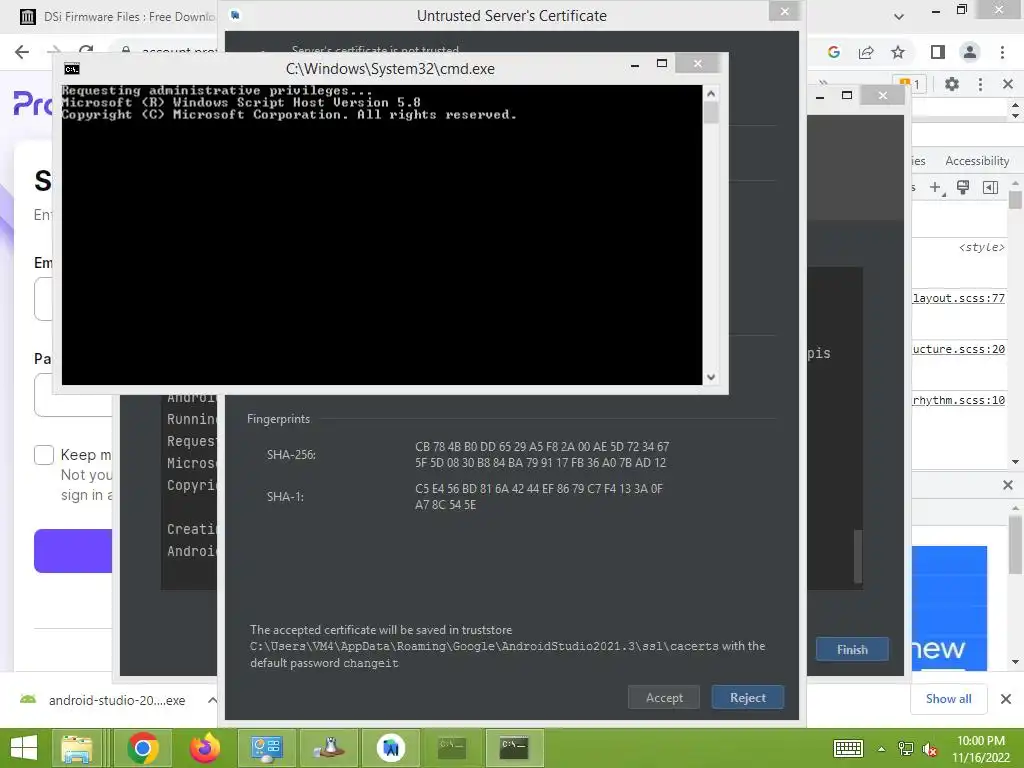Screen dimensions: 1024x768
Task: Toggle computed styles sidebar icon
Action: tap(990, 188)
